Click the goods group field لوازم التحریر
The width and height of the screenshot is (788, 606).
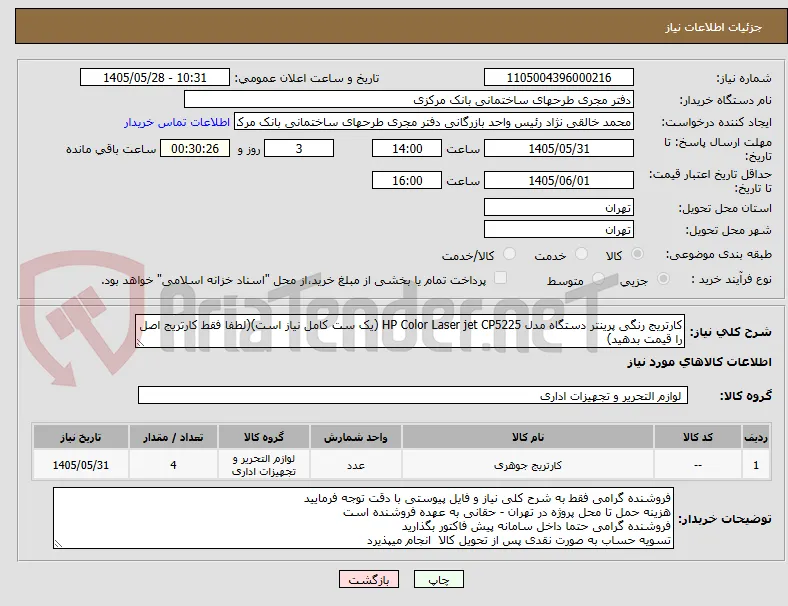click(413, 395)
